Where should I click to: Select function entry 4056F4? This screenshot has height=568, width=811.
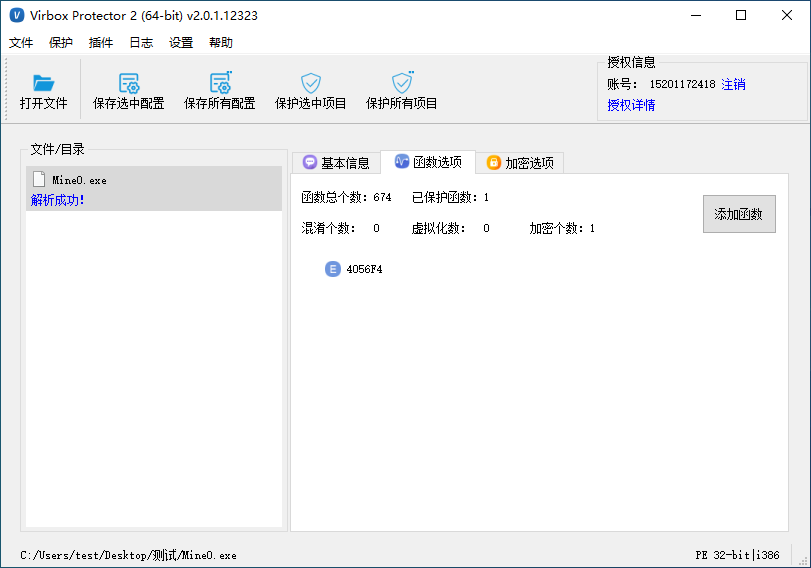coord(364,269)
